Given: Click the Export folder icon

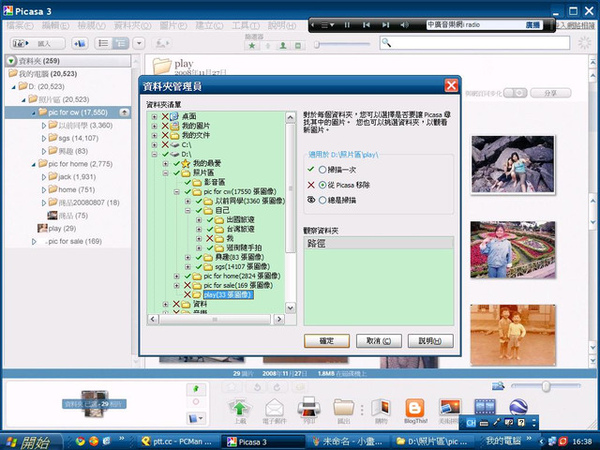Looking at the screenshot, I should tap(343, 408).
